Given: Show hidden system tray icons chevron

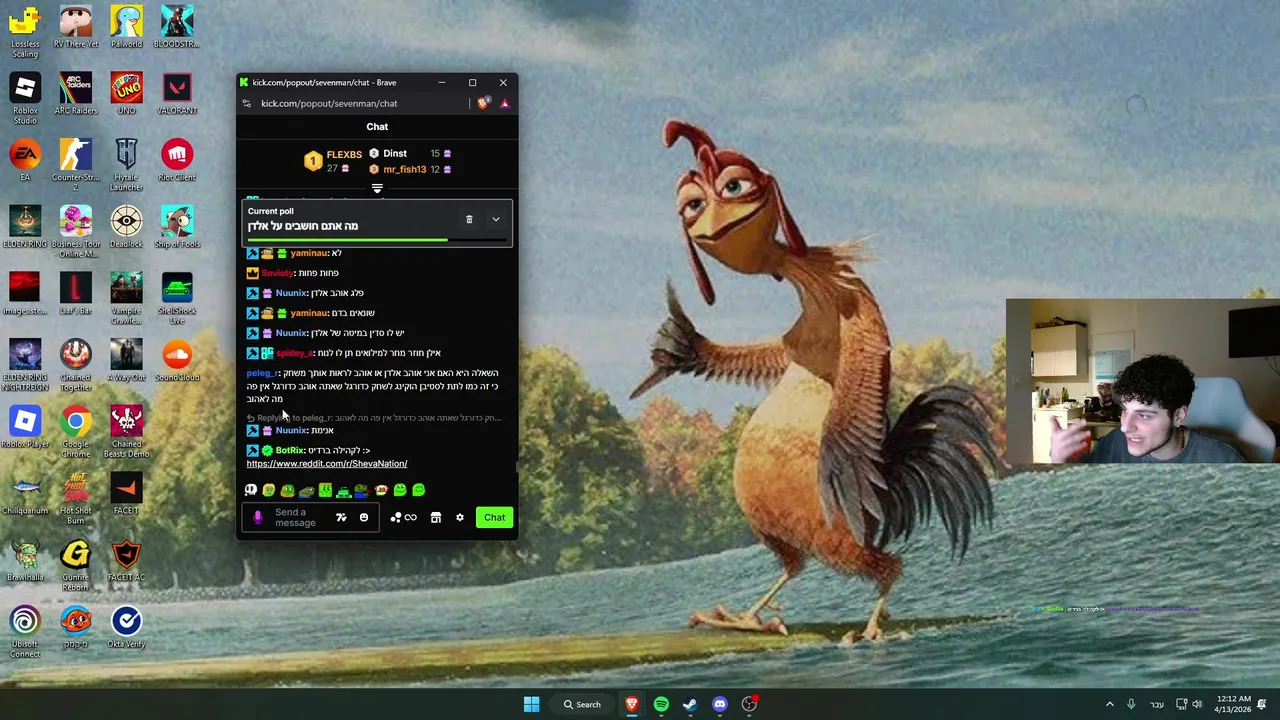Looking at the screenshot, I should pyautogui.click(x=1109, y=704).
